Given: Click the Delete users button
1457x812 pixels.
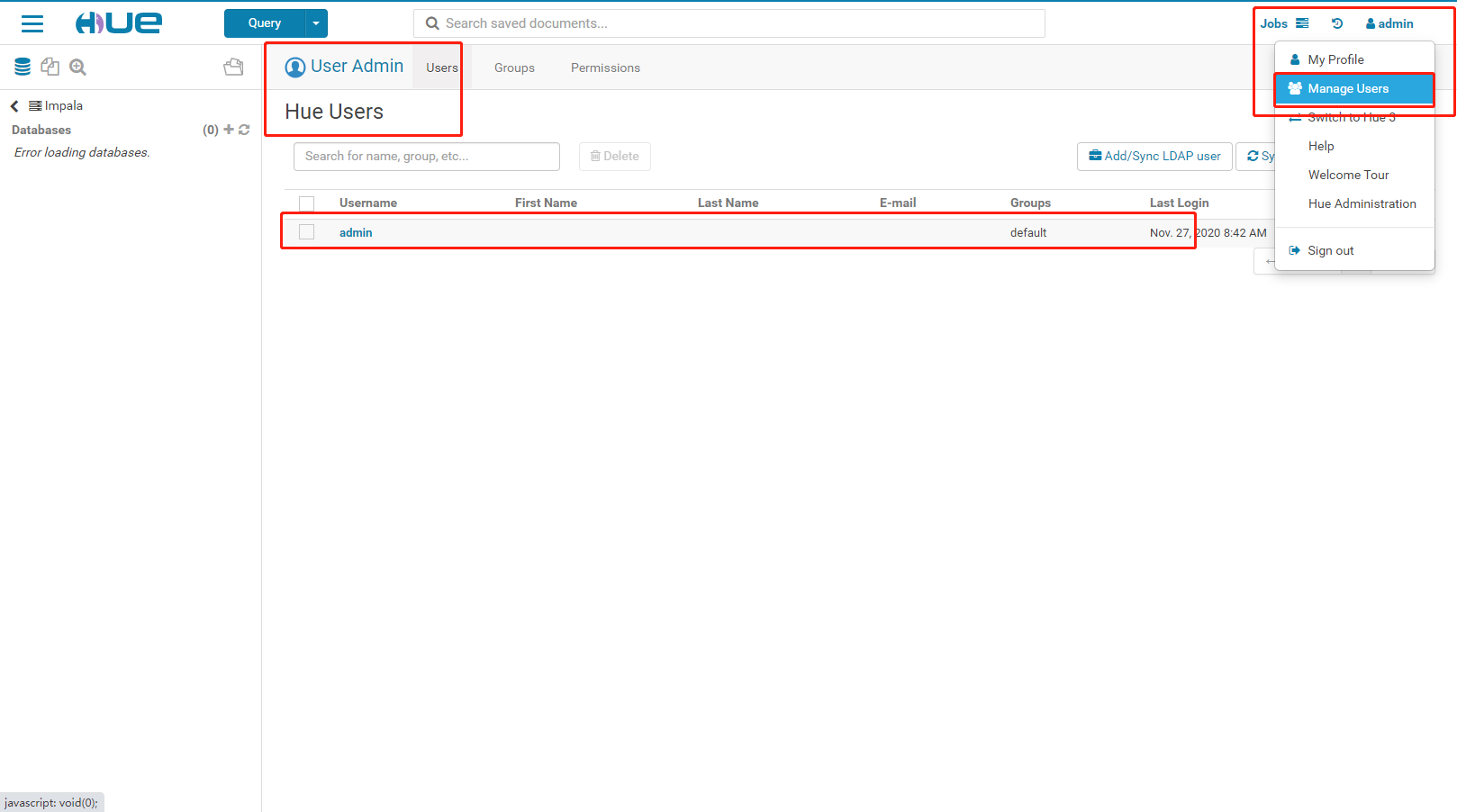Looking at the screenshot, I should coord(615,156).
